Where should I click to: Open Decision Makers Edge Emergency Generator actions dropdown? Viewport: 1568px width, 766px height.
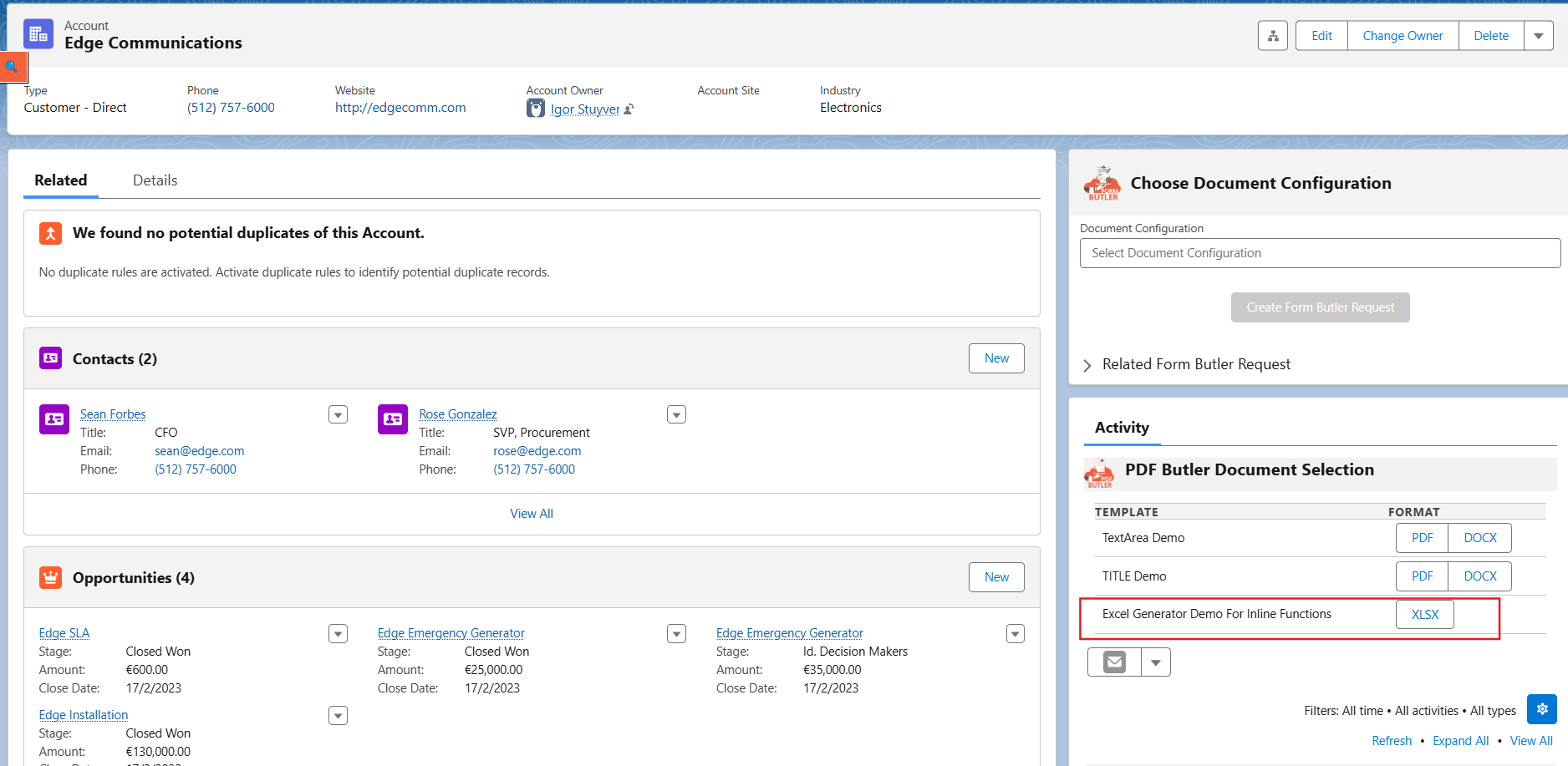click(x=1015, y=634)
